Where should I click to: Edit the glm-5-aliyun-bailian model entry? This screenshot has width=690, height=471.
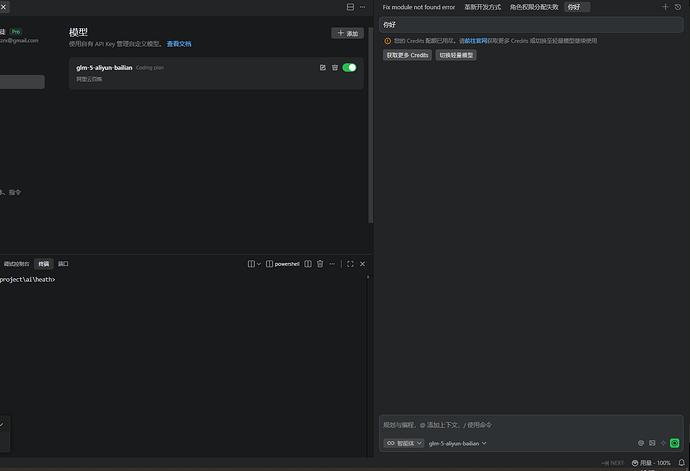pos(322,68)
